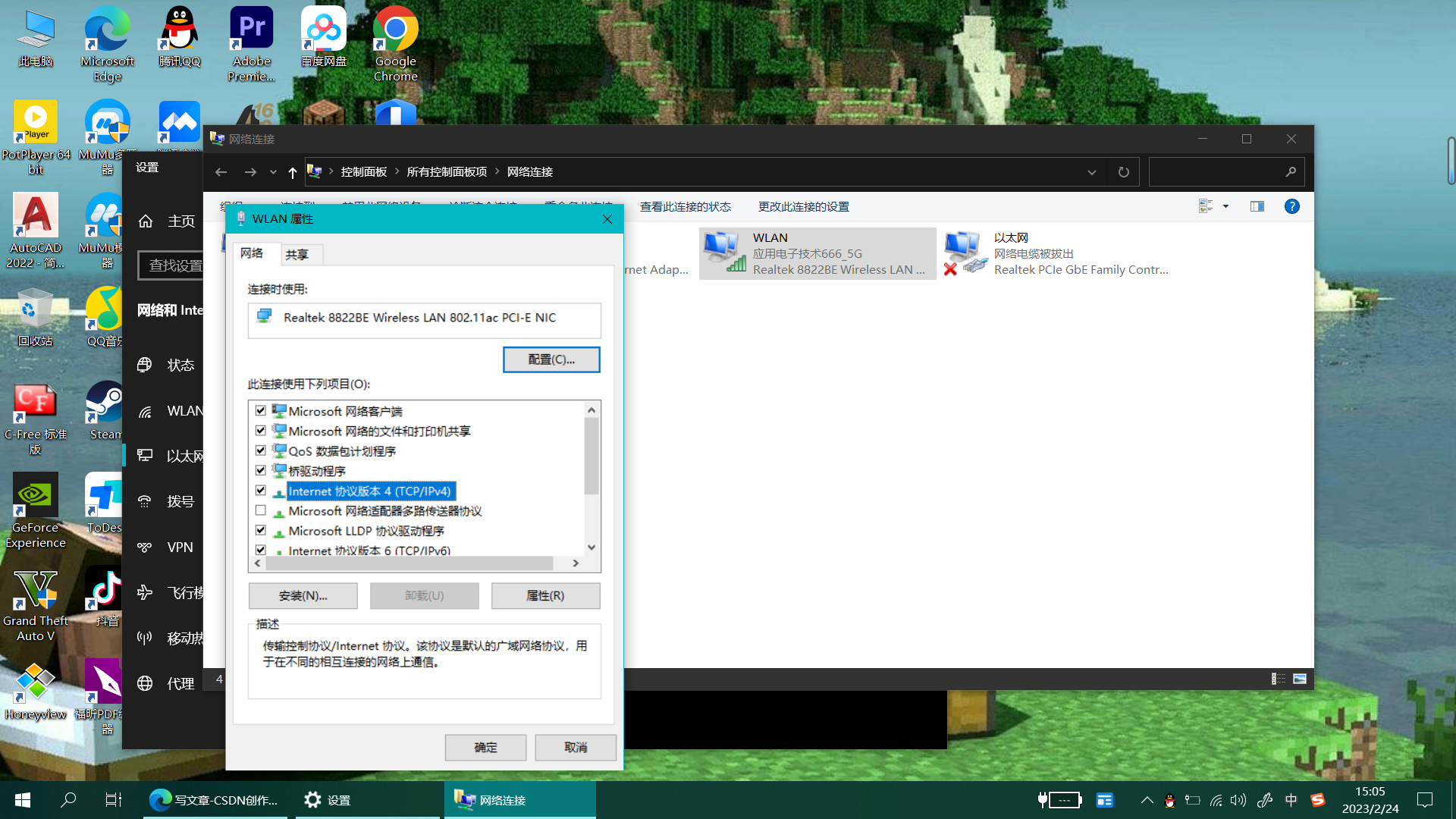Click the protocol list horizontal scrollbar
The width and height of the screenshot is (1456, 819).
pos(409,563)
